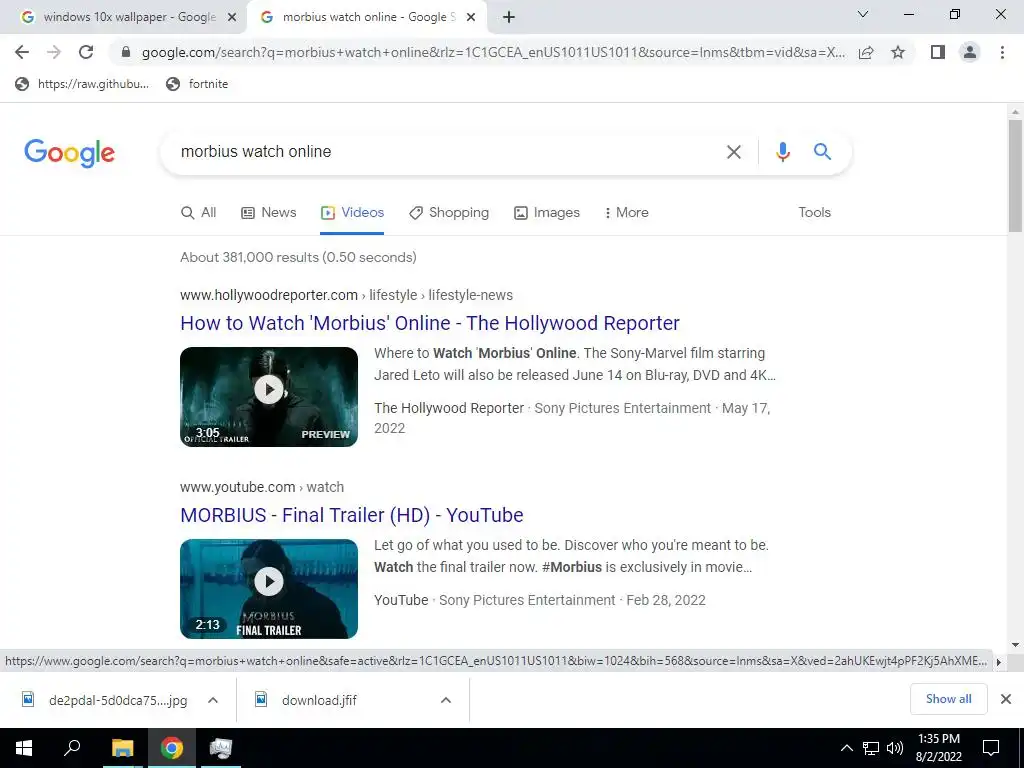This screenshot has width=1024, height=768.
Task: Open MORBIUS Final Trailer YouTube link
Action: coord(351,515)
